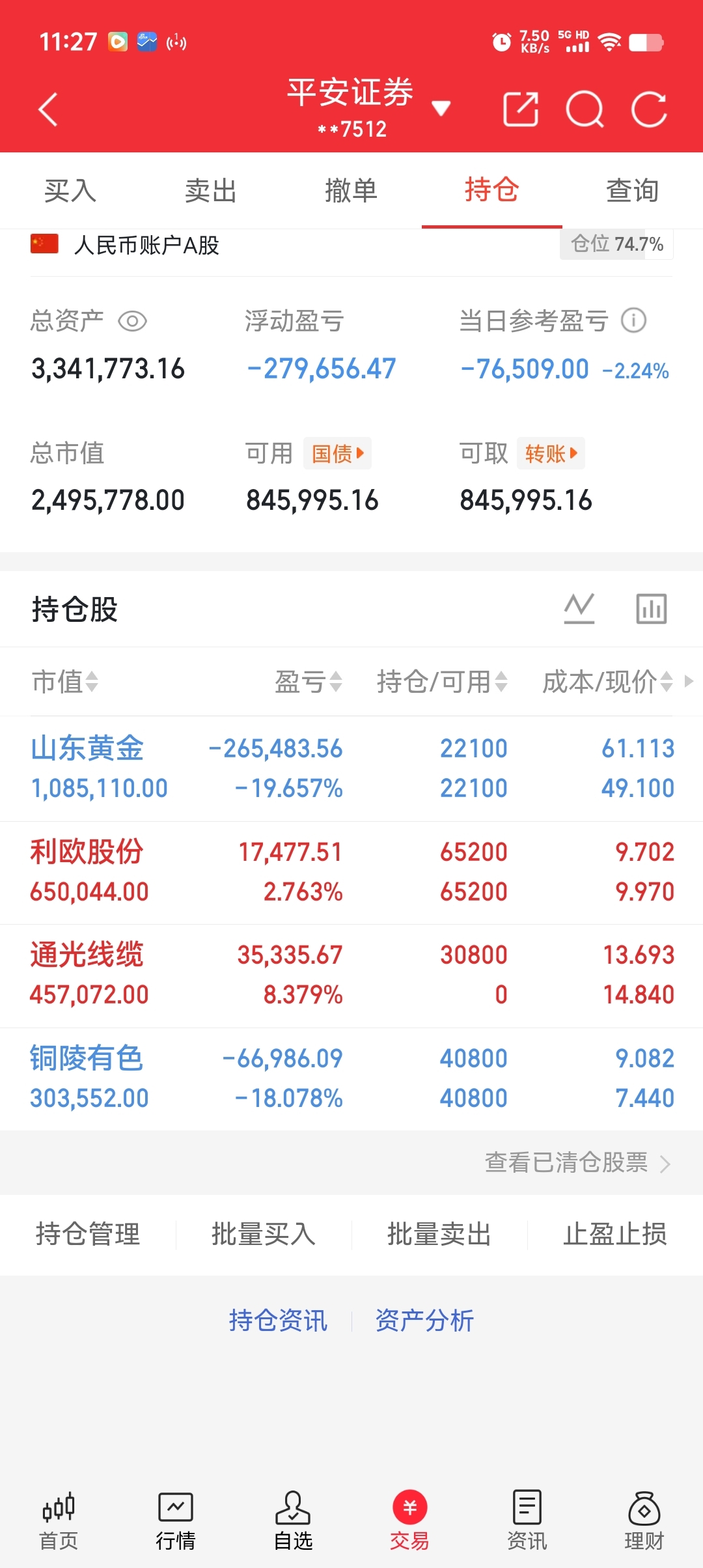The image size is (703, 1568).
Task: Toggle total assets visibility eye icon
Action: pos(133,321)
